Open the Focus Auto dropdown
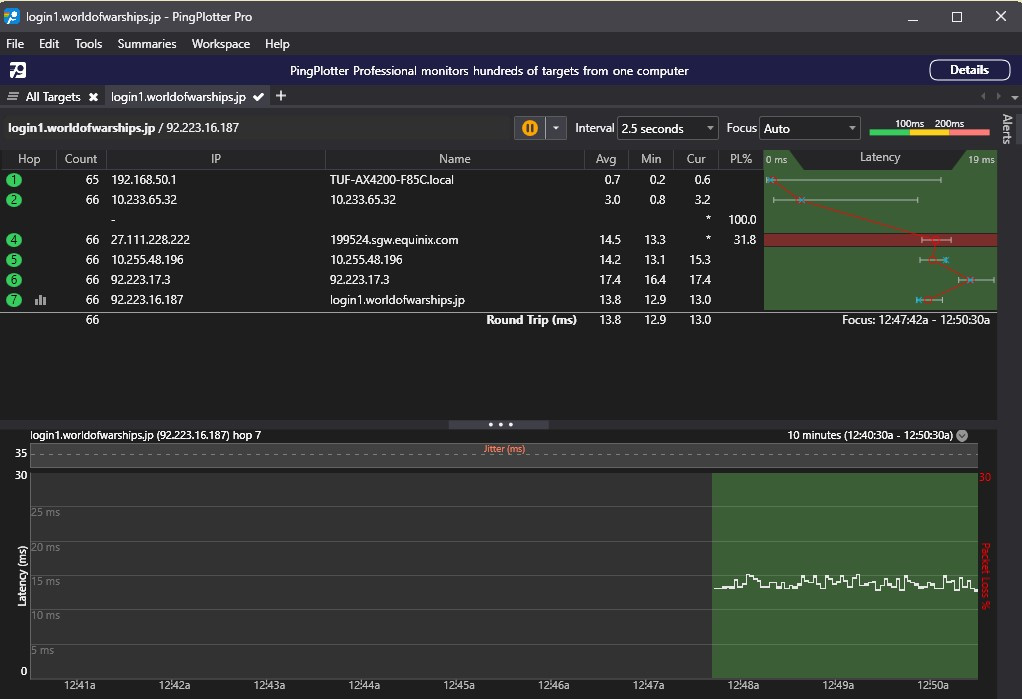The width and height of the screenshot is (1022, 699). click(809, 128)
